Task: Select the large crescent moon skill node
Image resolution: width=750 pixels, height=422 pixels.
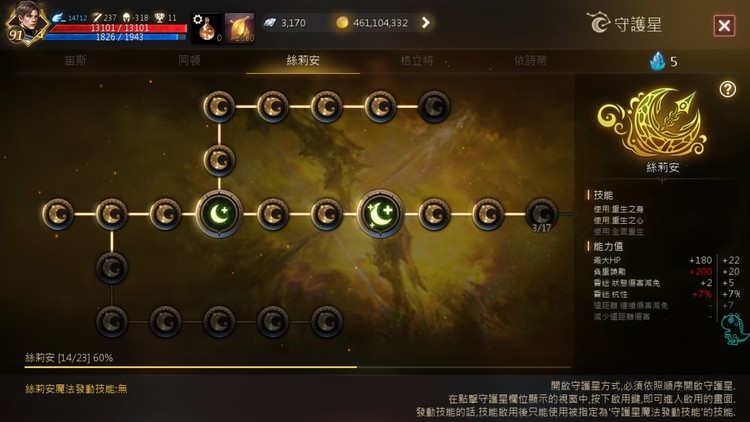Action: [219, 214]
